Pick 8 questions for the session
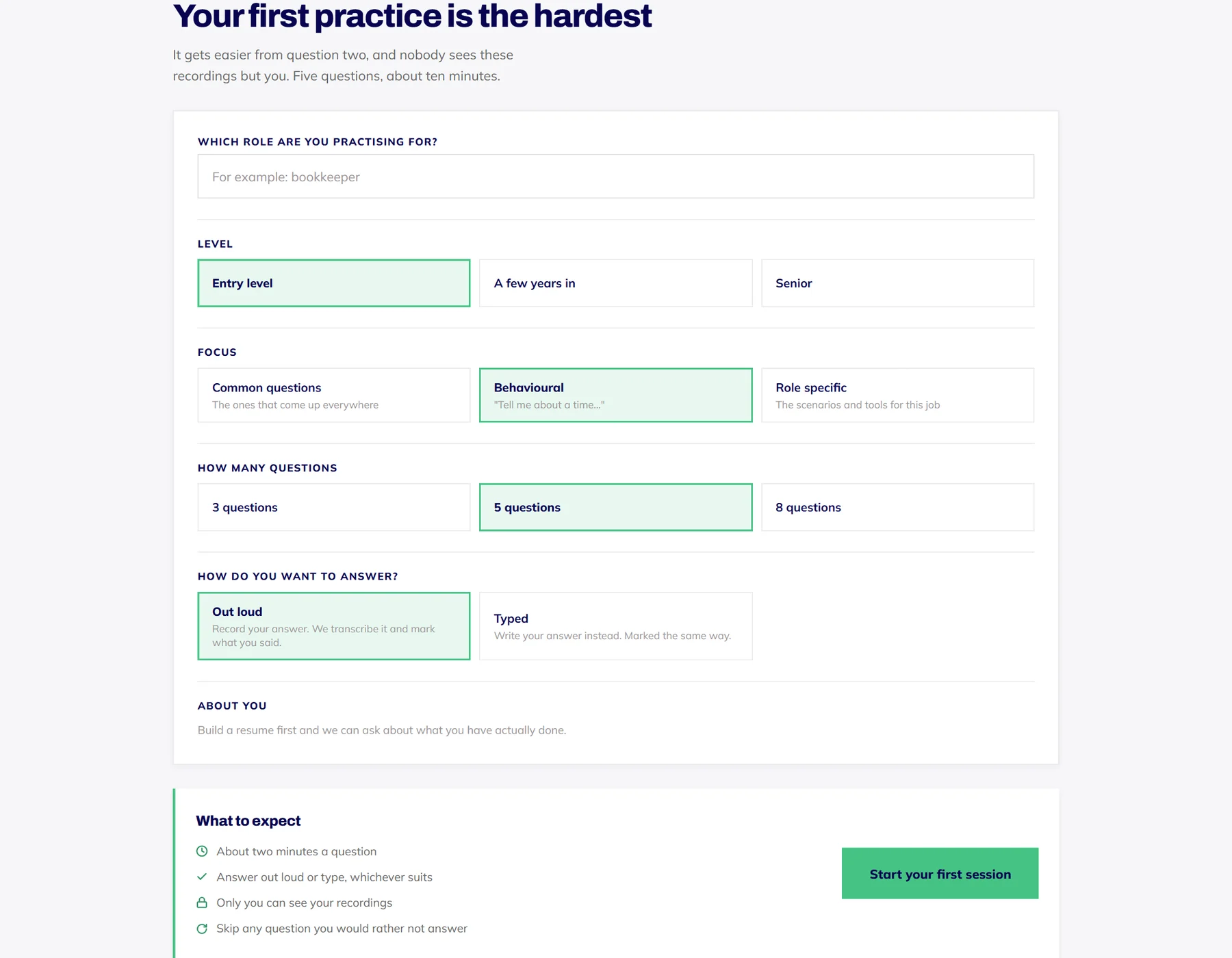Screen dimensions: 1232x958 (897, 508)
